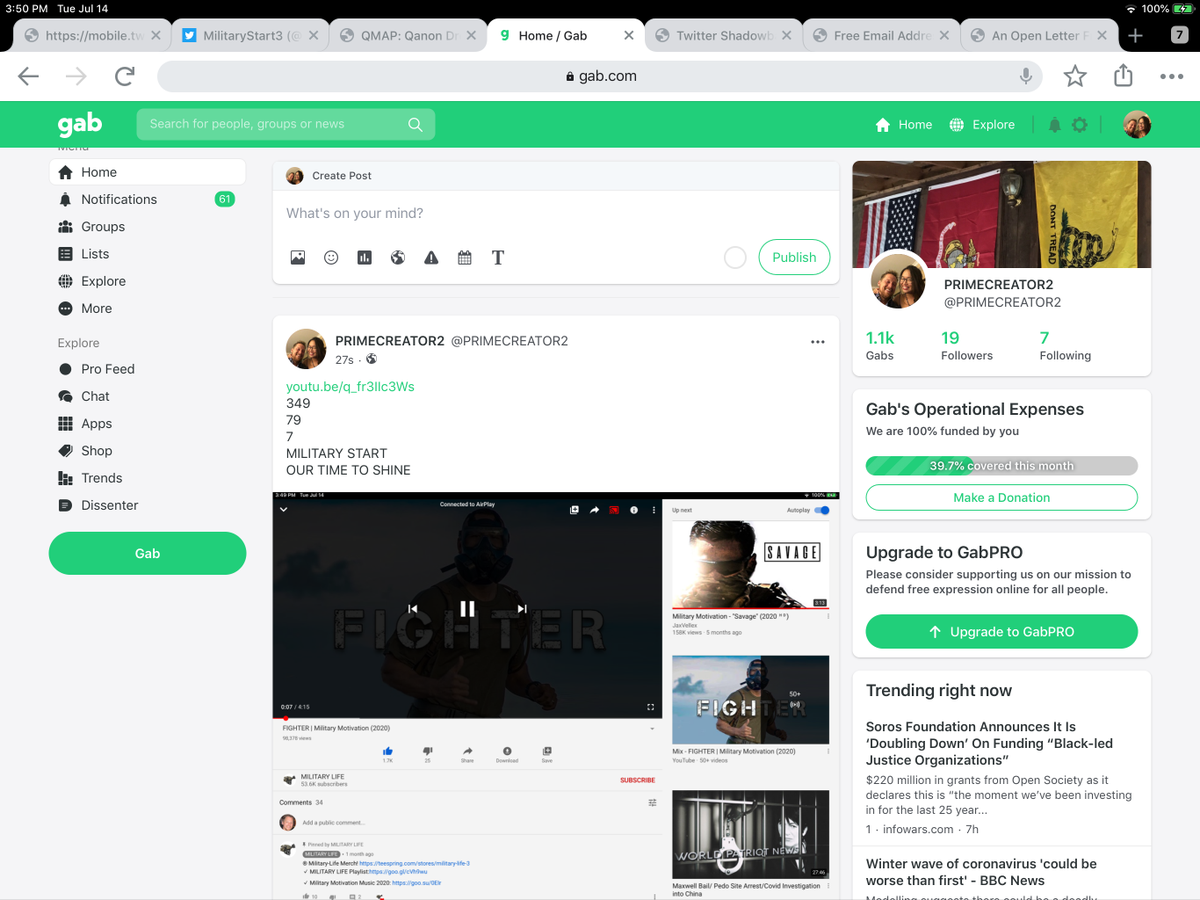
Task: Go back with the browser back arrow
Action: click(x=28, y=76)
